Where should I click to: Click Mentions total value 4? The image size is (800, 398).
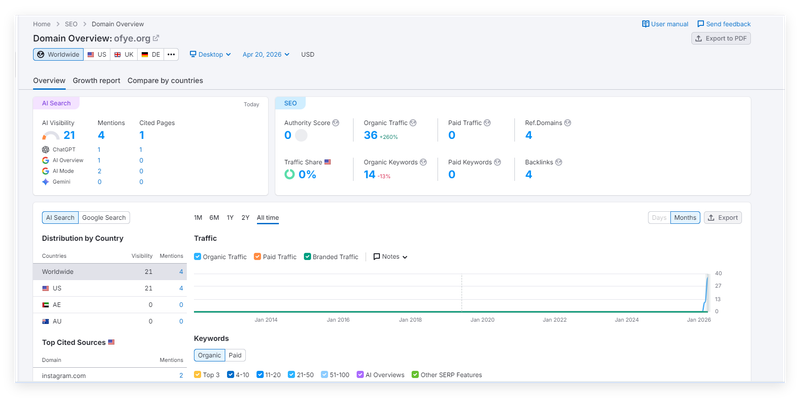101,135
